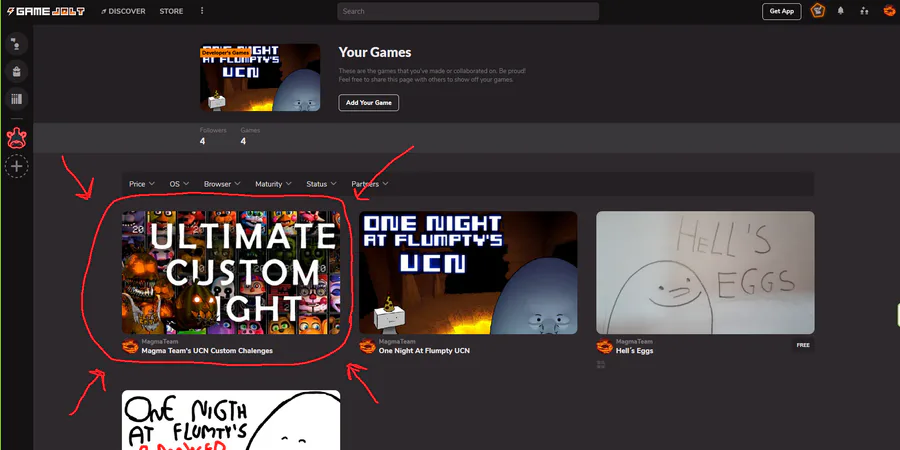Open the game library sidebar icon
900x450 pixels.
tap(17, 99)
